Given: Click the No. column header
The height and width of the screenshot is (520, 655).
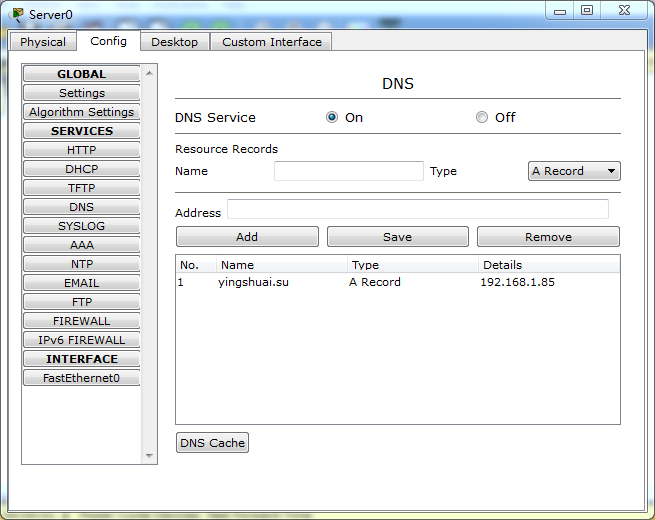Looking at the screenshot, I should click(x=196, y=265).
